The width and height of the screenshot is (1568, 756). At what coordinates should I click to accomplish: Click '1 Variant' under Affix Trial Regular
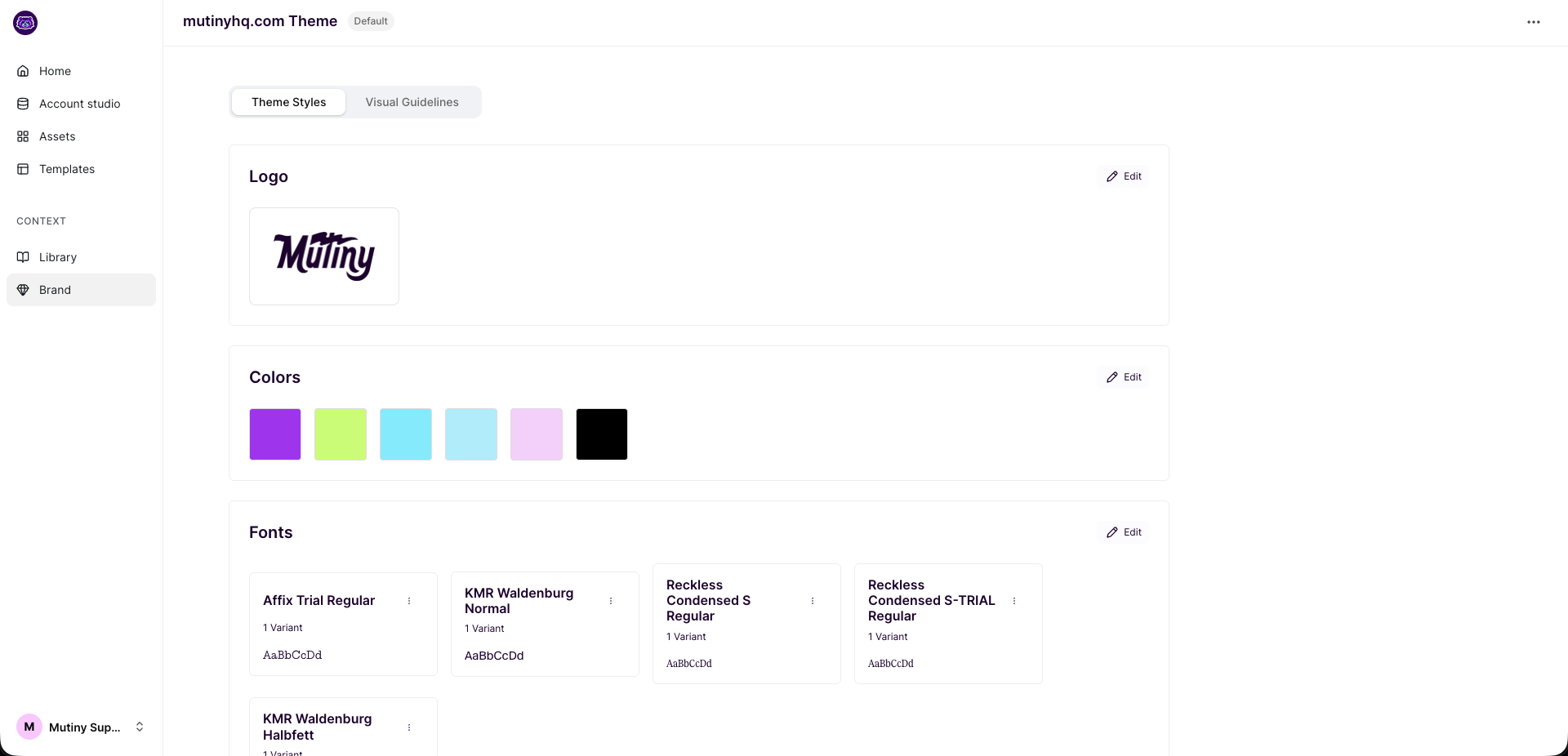(283, 628)
